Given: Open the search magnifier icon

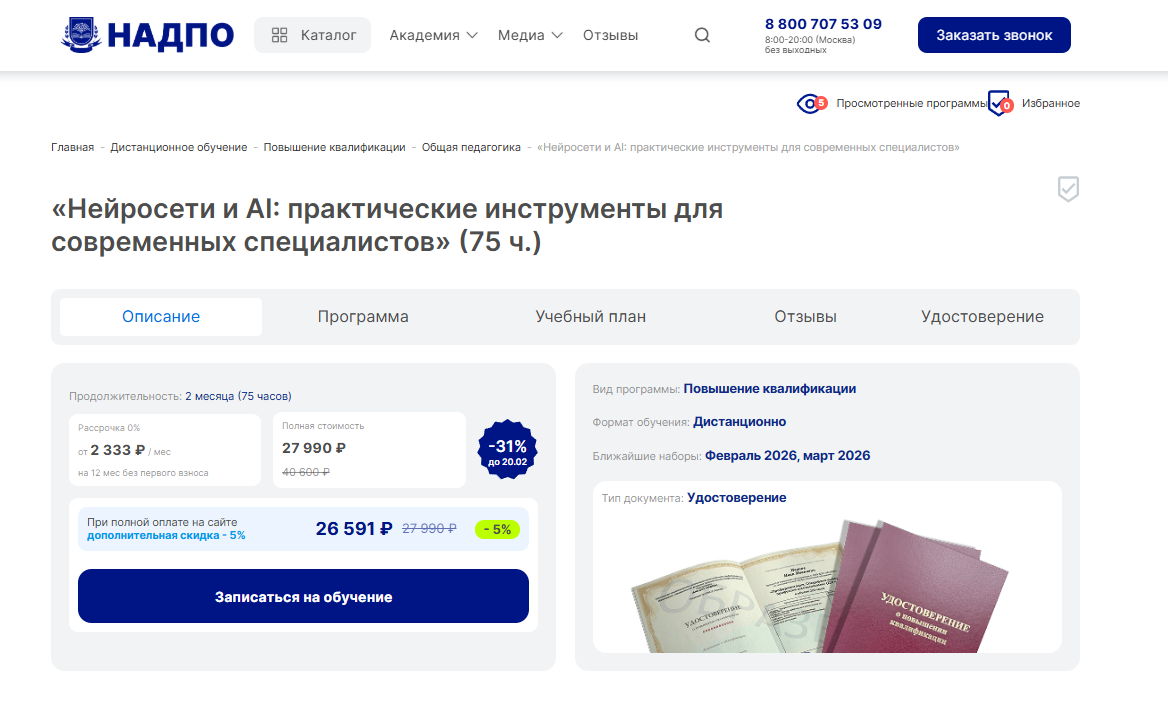Looking at the screenshot, I should click(702, 35).
